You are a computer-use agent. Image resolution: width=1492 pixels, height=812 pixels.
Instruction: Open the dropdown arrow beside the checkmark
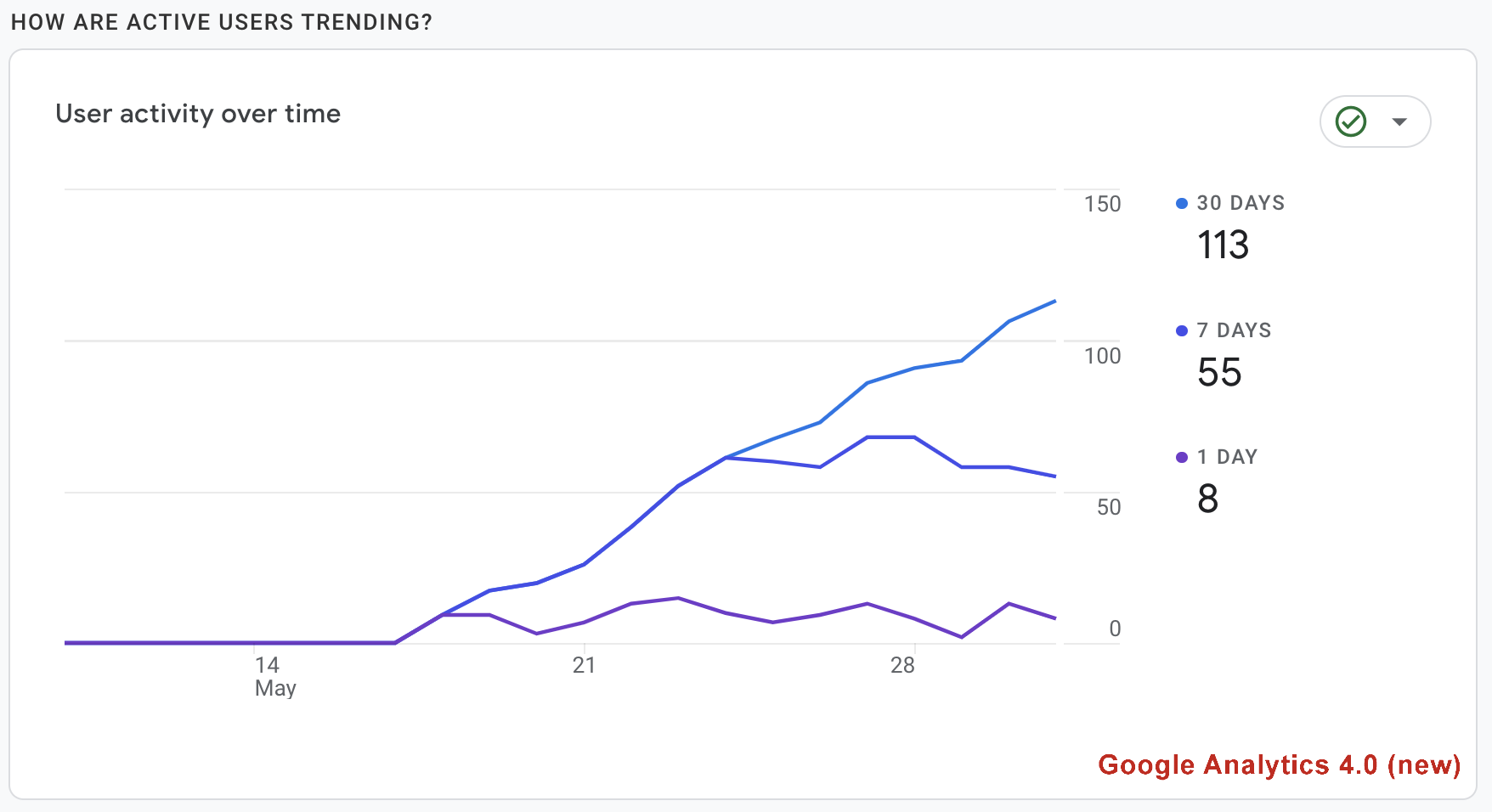tap(1399, 121)
